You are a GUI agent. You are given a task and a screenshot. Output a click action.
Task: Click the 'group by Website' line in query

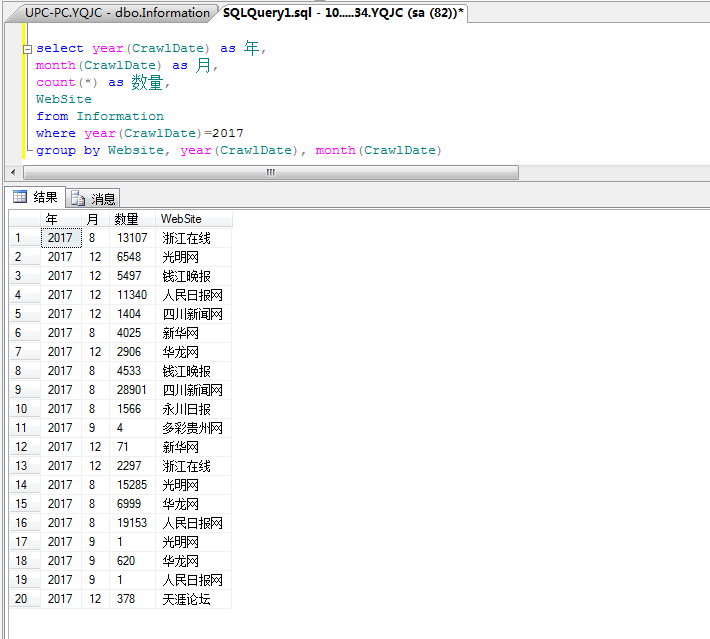tap(239, 150)
